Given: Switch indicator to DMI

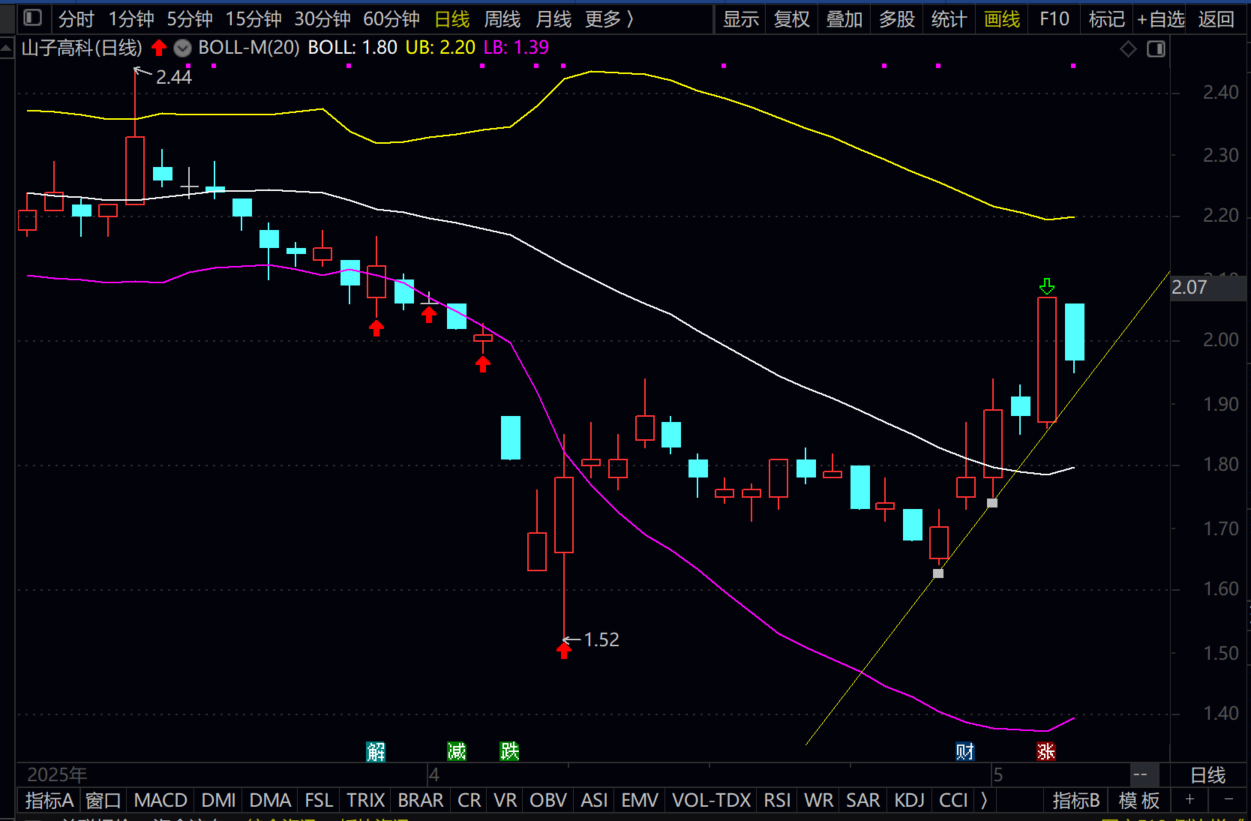Looking at the screenshot, I should click(x=219, y=800).
